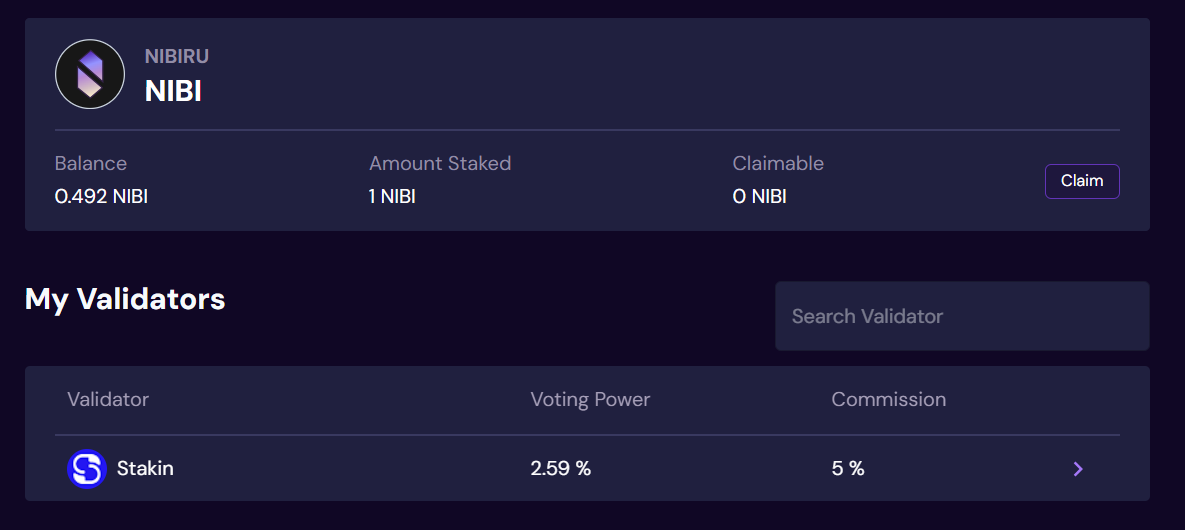Claim the staking rewards
The width and height of the screenshot is (1185, 530).
1081,181
